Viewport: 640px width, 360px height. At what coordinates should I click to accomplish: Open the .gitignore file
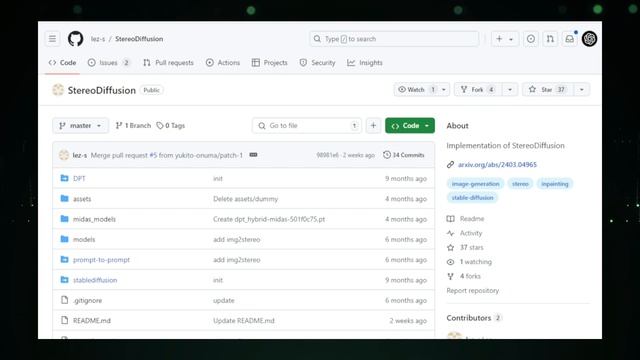pos(87,300)
